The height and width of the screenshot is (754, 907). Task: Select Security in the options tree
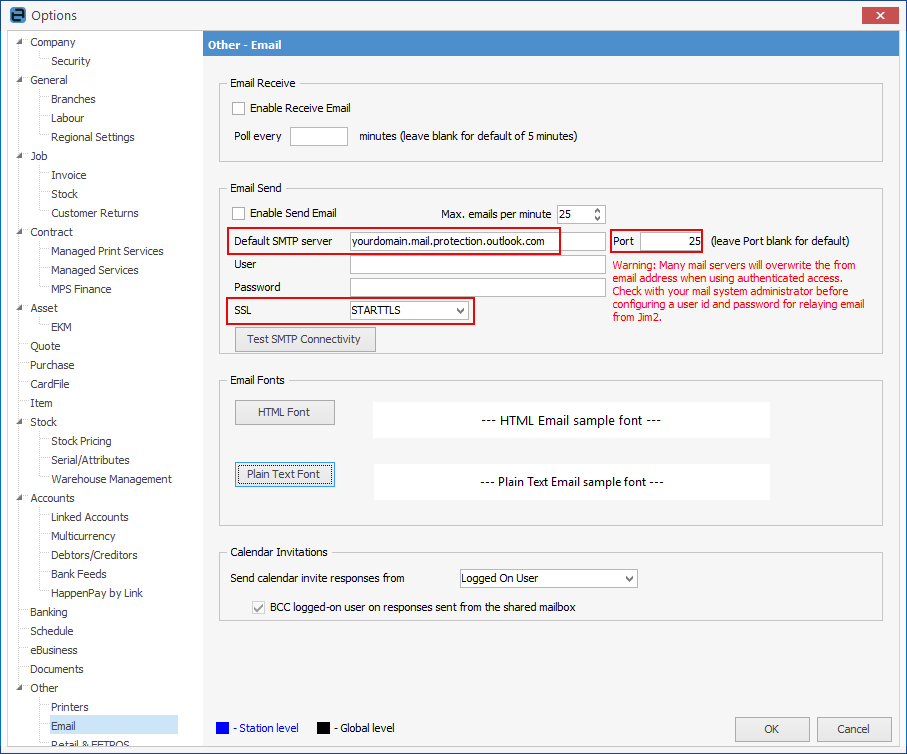71,61
